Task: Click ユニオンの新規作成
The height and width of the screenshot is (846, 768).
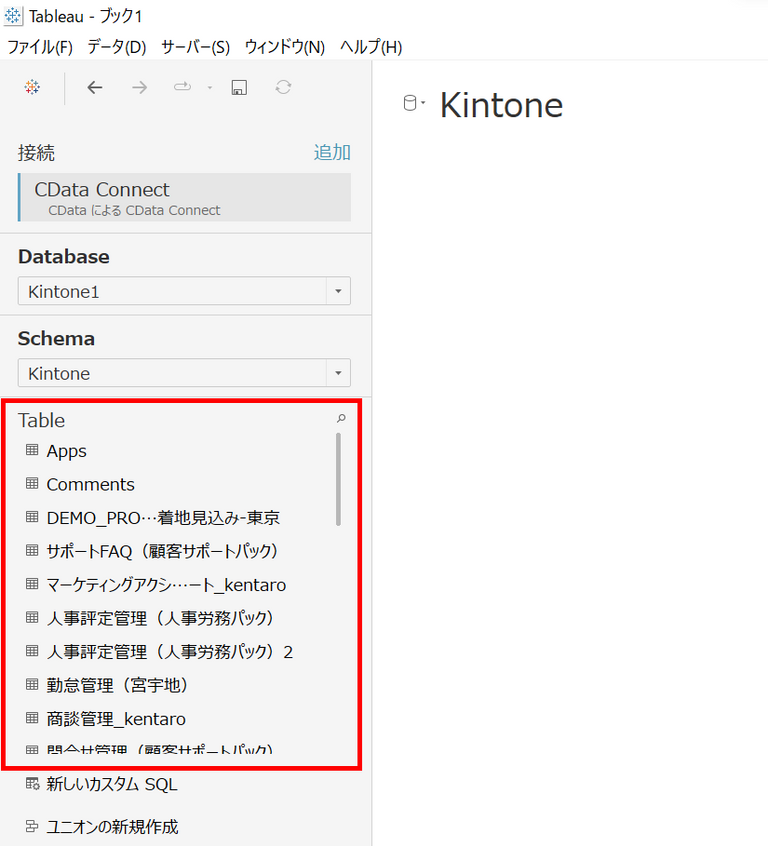Action: [x=112, y=827]
